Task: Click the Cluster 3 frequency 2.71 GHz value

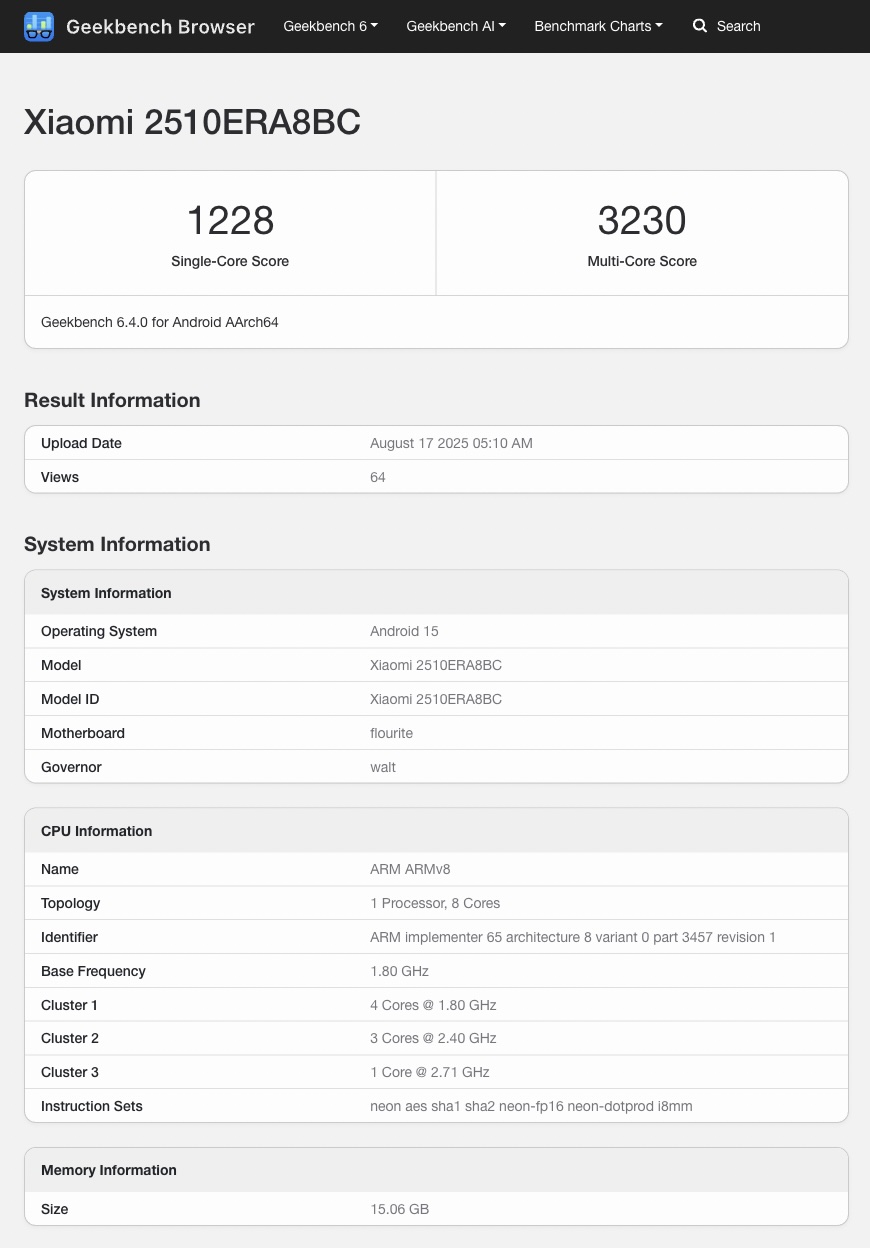Action: 430,1072
